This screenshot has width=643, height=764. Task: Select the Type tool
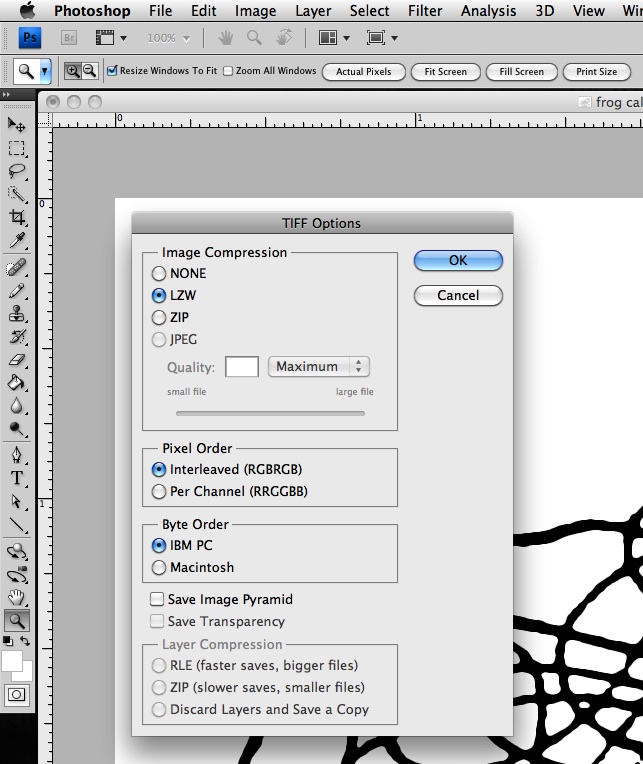[17, 478]
